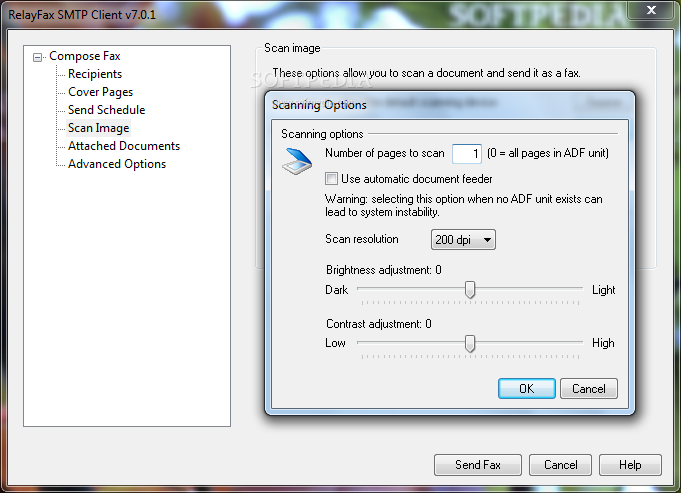Click in Number of pages to scan field
This screenshot has height=493, width=681.
466,154
